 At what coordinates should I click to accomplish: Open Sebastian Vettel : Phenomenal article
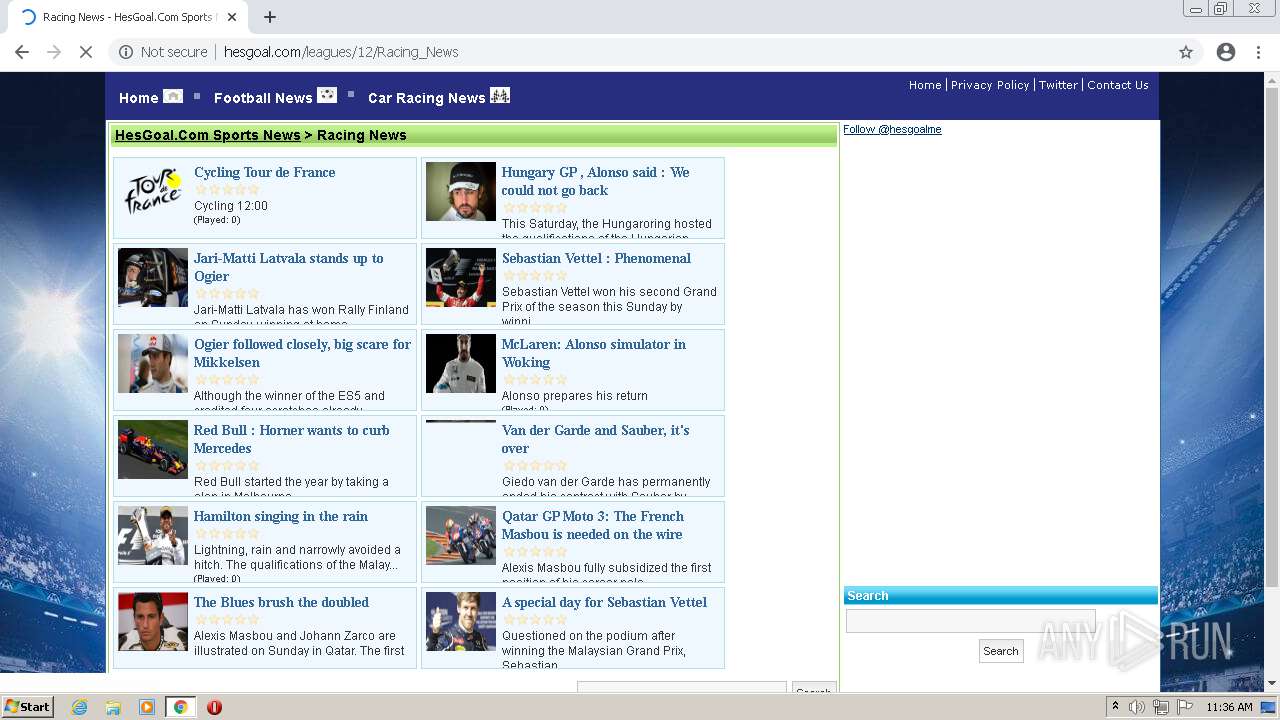[x=596, y=258]
